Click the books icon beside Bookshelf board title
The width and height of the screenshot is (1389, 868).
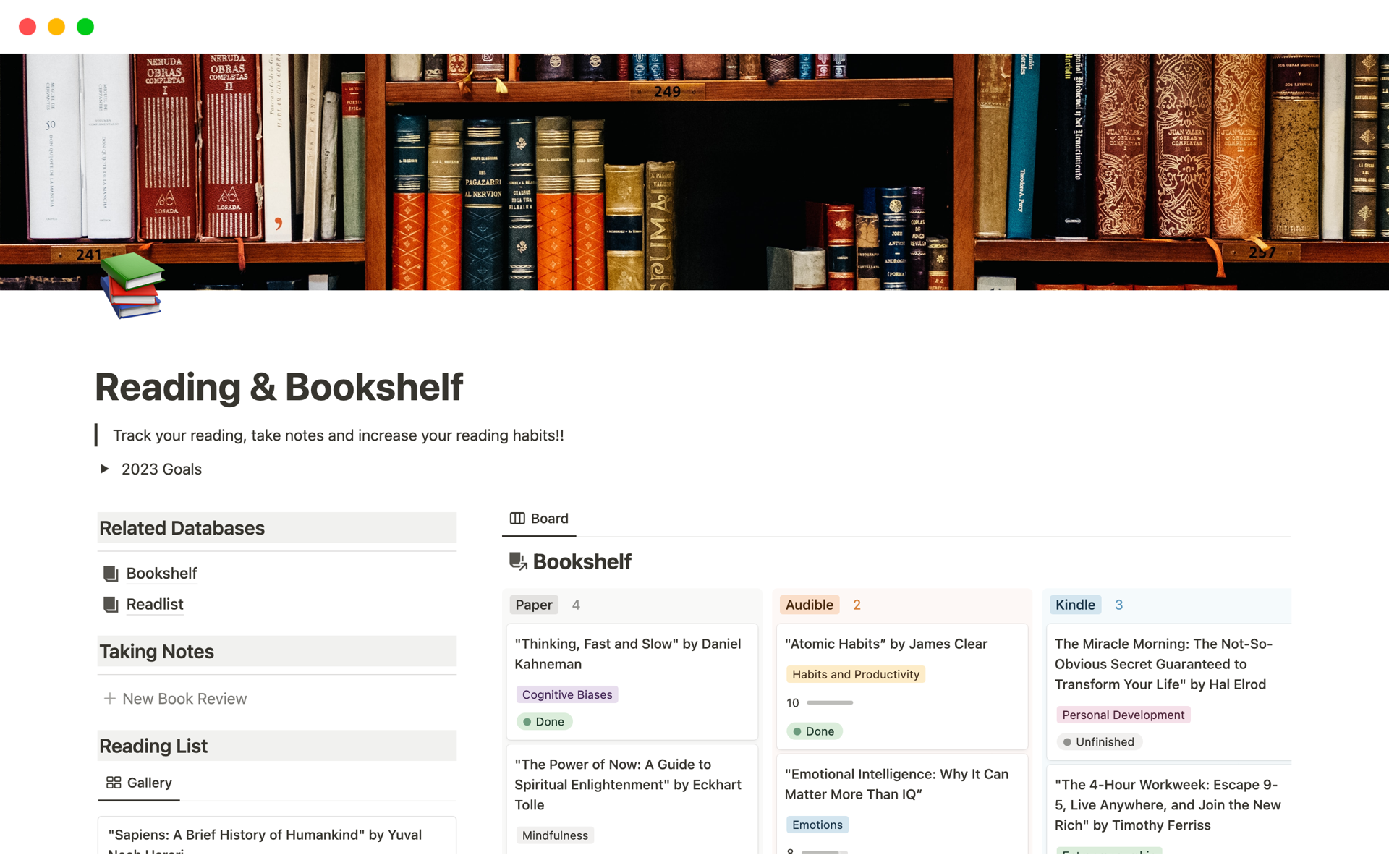(x=517, y=561)
